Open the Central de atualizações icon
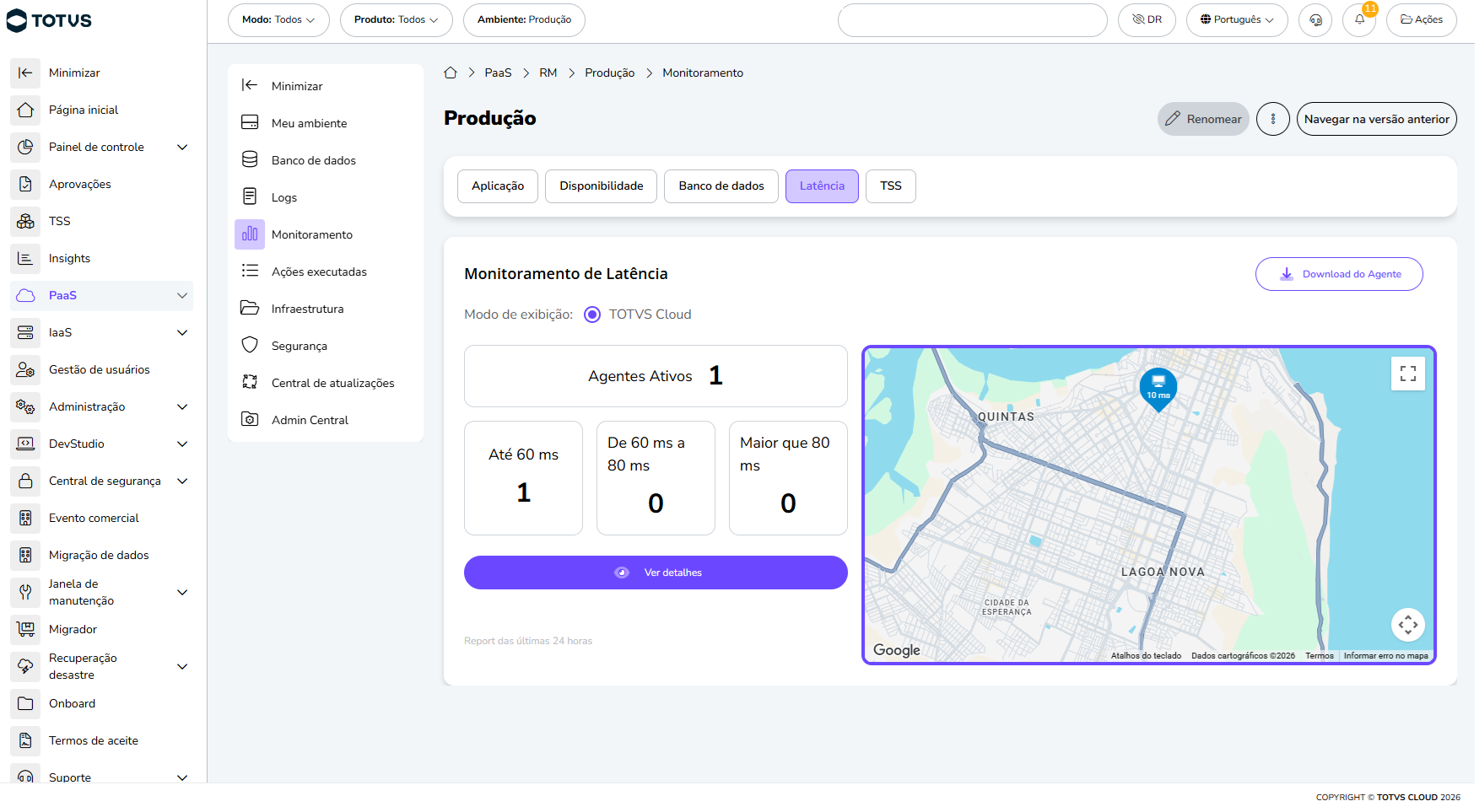The image size is (1479, 812). (x=250, y=383)
